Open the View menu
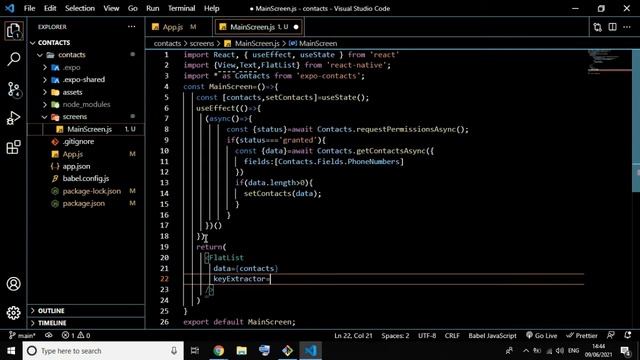The width and height of the screenshot is (640, 360). [111, 8]
